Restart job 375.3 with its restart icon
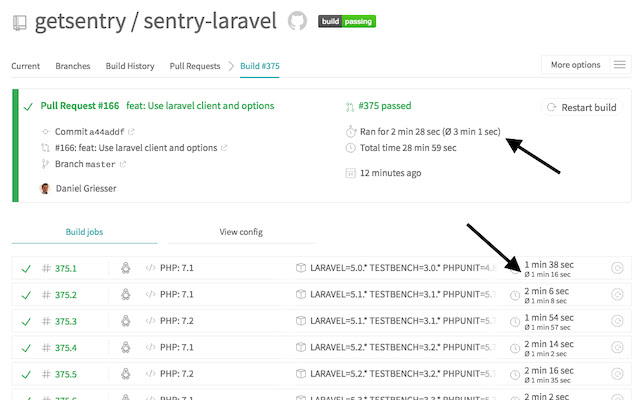The image size is (640, 400). [x=617, y=321]
